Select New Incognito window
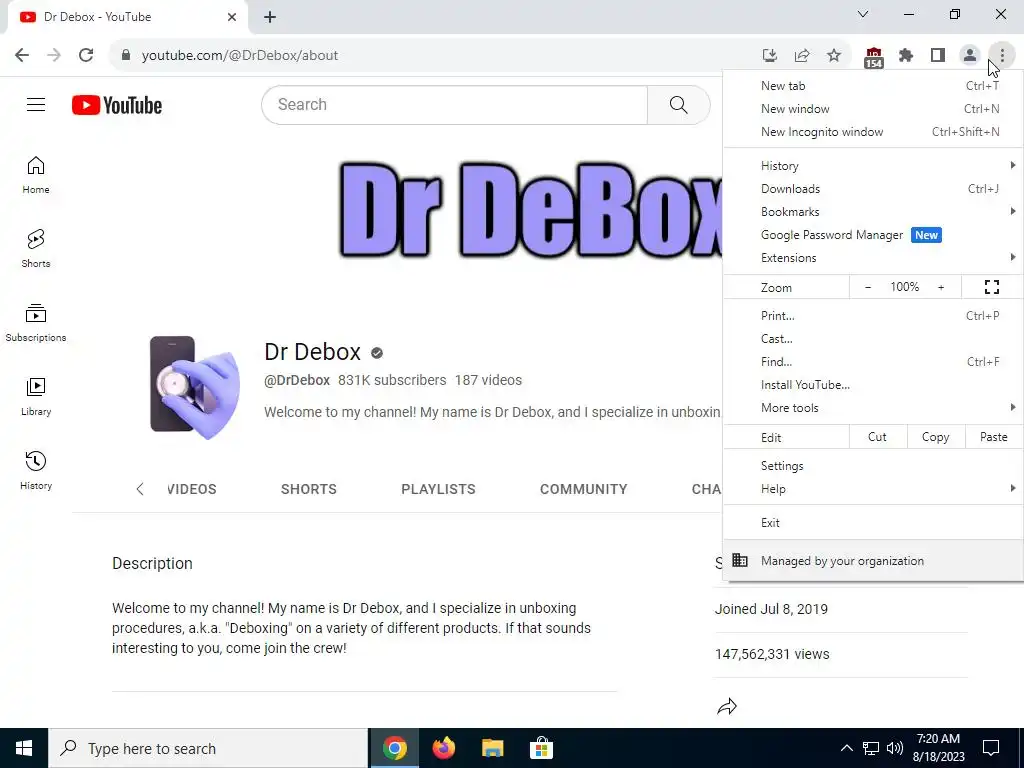 click(873, 131)
